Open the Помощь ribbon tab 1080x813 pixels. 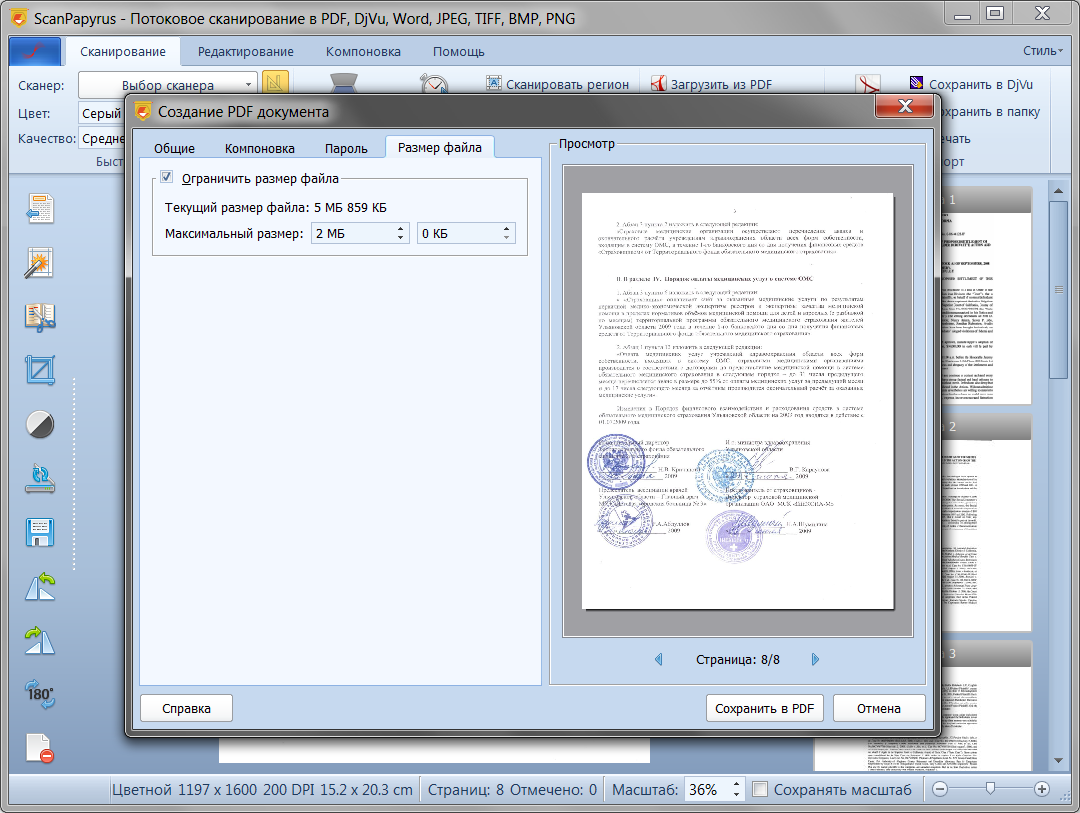point(459,52)
